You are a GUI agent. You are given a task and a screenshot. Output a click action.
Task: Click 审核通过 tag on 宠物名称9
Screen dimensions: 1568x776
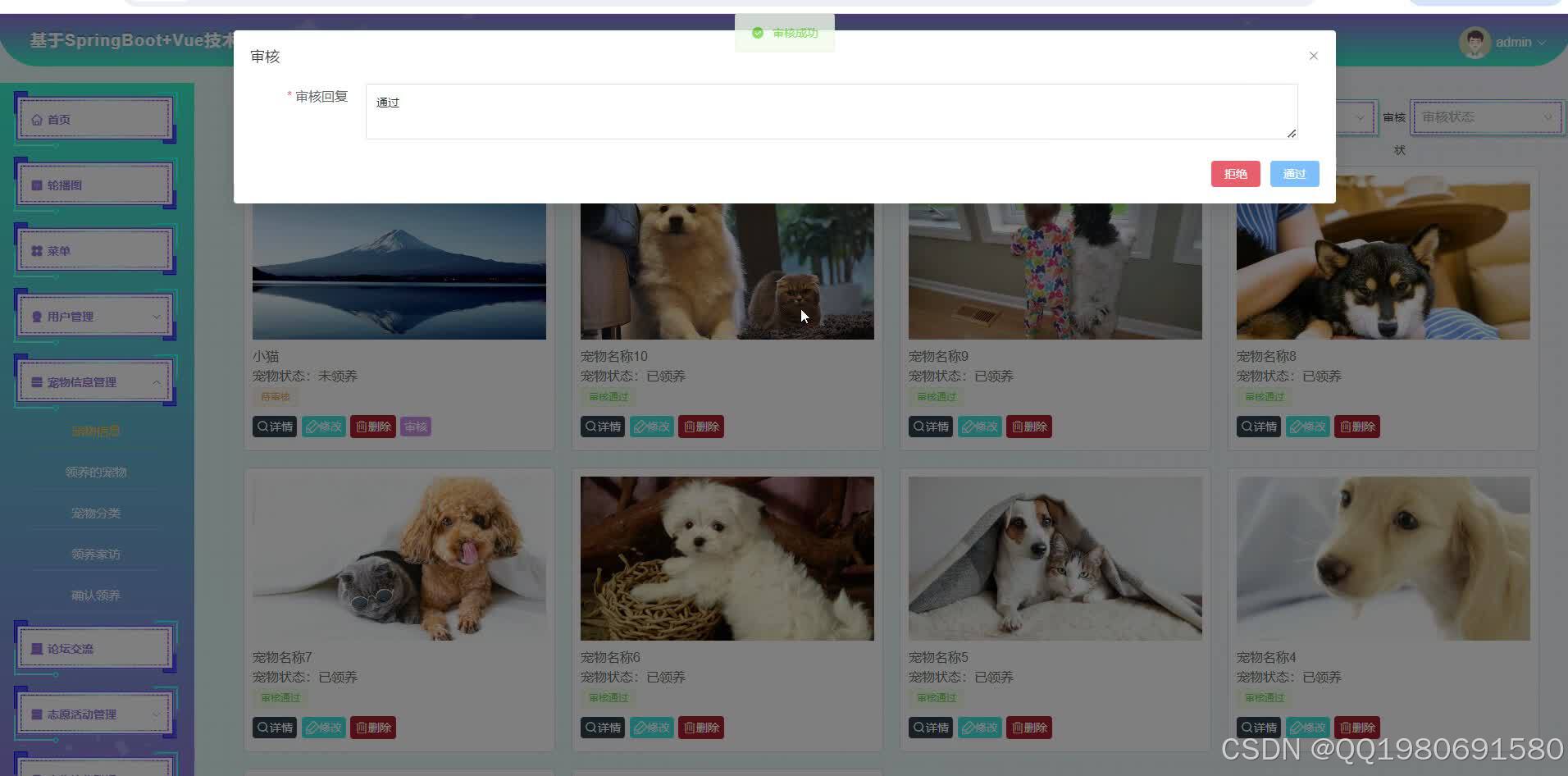coord(937,397)
